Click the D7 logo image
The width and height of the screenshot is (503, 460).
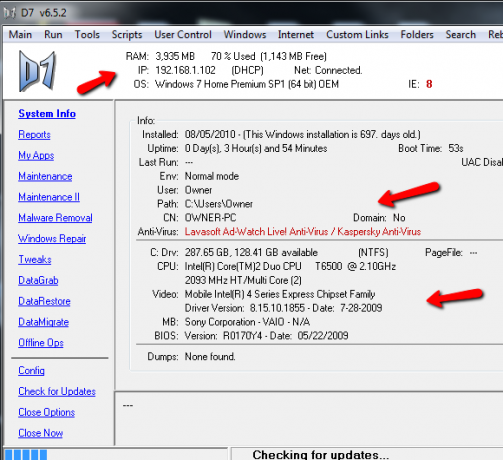37,71
